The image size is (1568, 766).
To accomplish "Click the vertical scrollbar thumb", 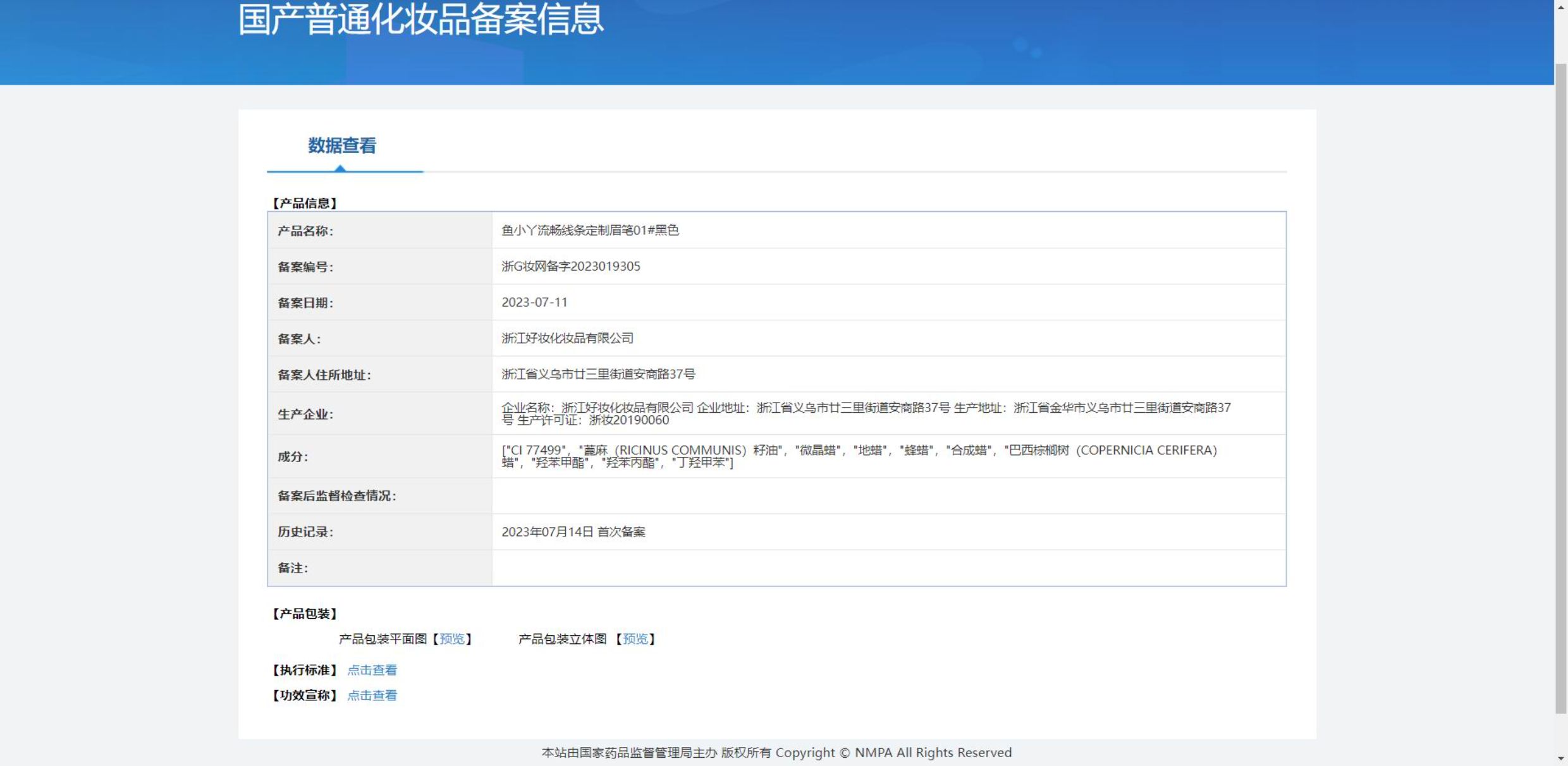I will 1561,389.
